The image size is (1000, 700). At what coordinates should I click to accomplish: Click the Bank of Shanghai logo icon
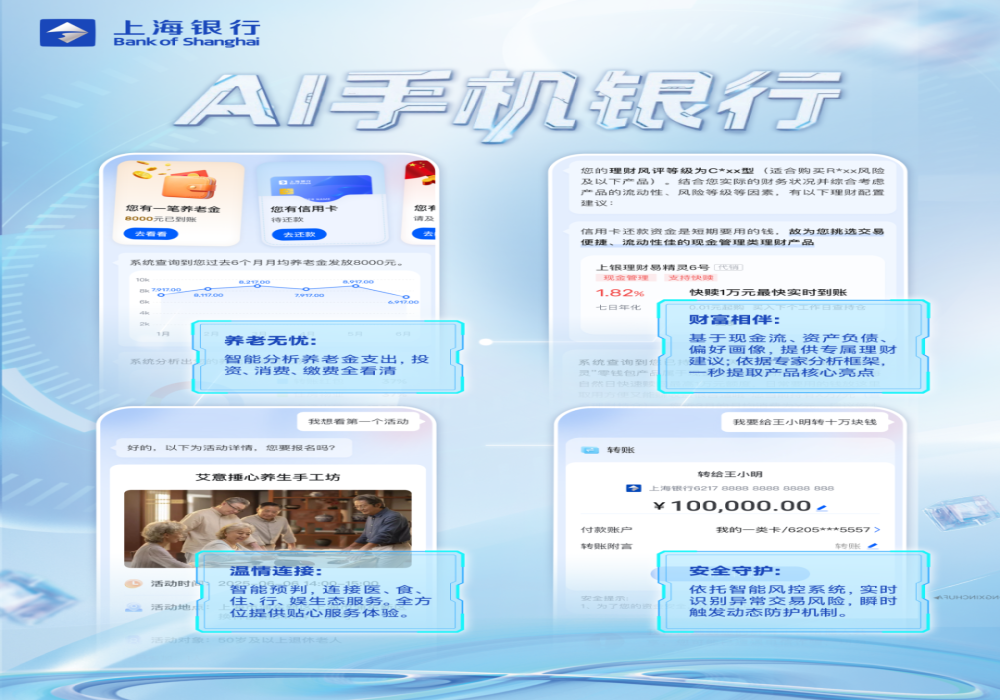(68, 33)
